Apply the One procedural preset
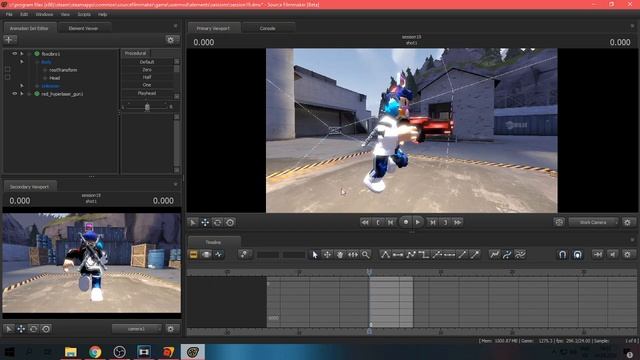The height and width of the screenshot is (360, 640). 147,85
